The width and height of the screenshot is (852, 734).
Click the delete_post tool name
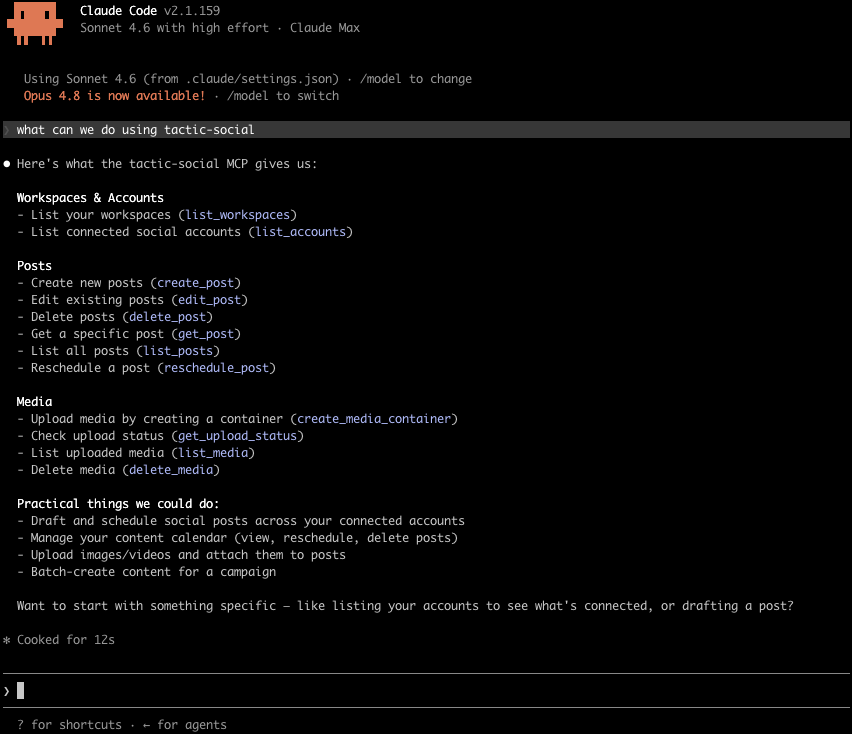click(167, 317)
